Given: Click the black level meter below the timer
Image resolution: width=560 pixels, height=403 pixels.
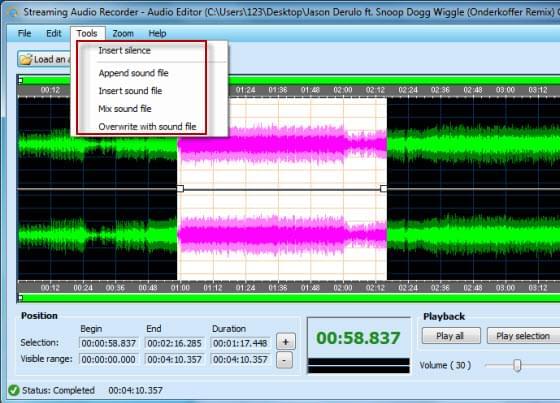Looking at the screenshot, I should pos(359,365).
